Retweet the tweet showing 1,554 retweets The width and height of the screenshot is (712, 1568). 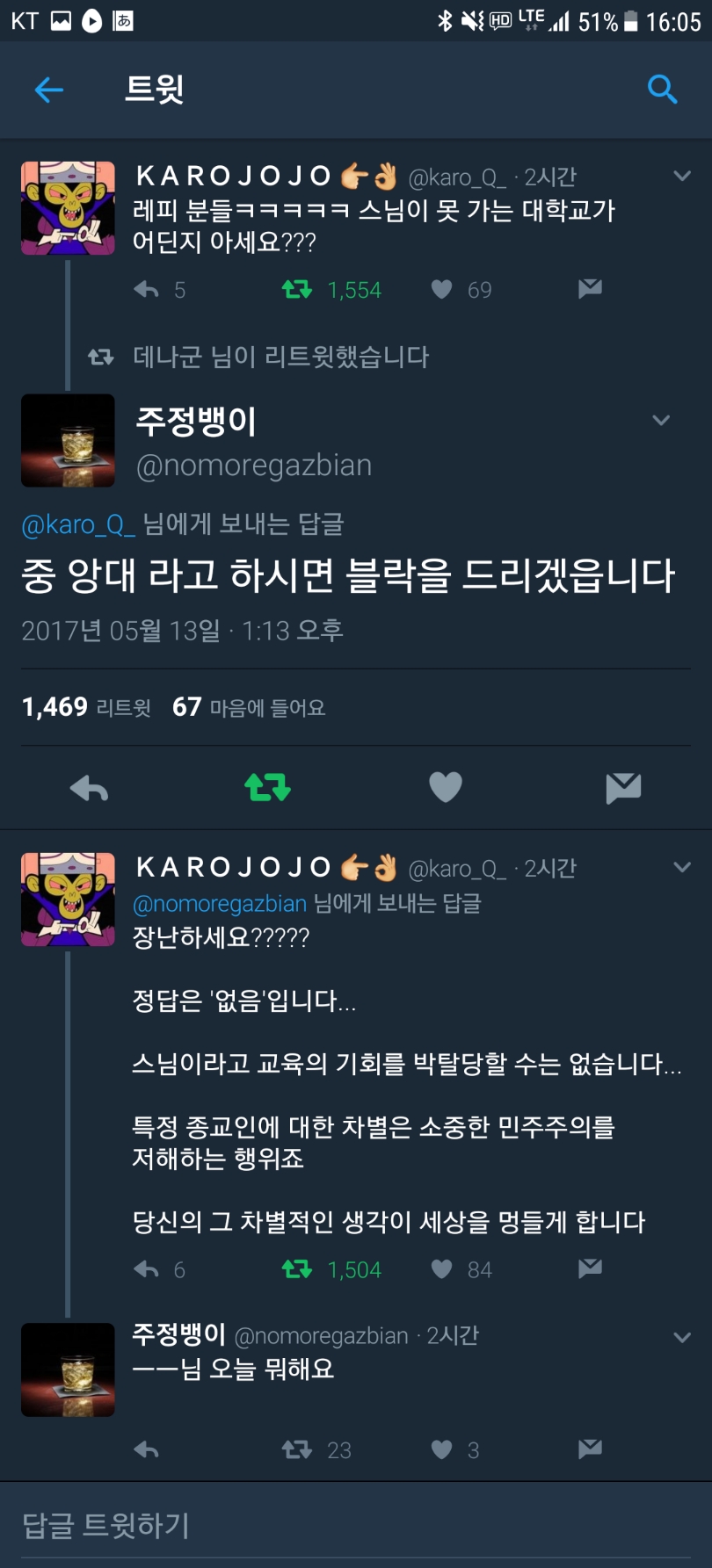coord(297,289)
